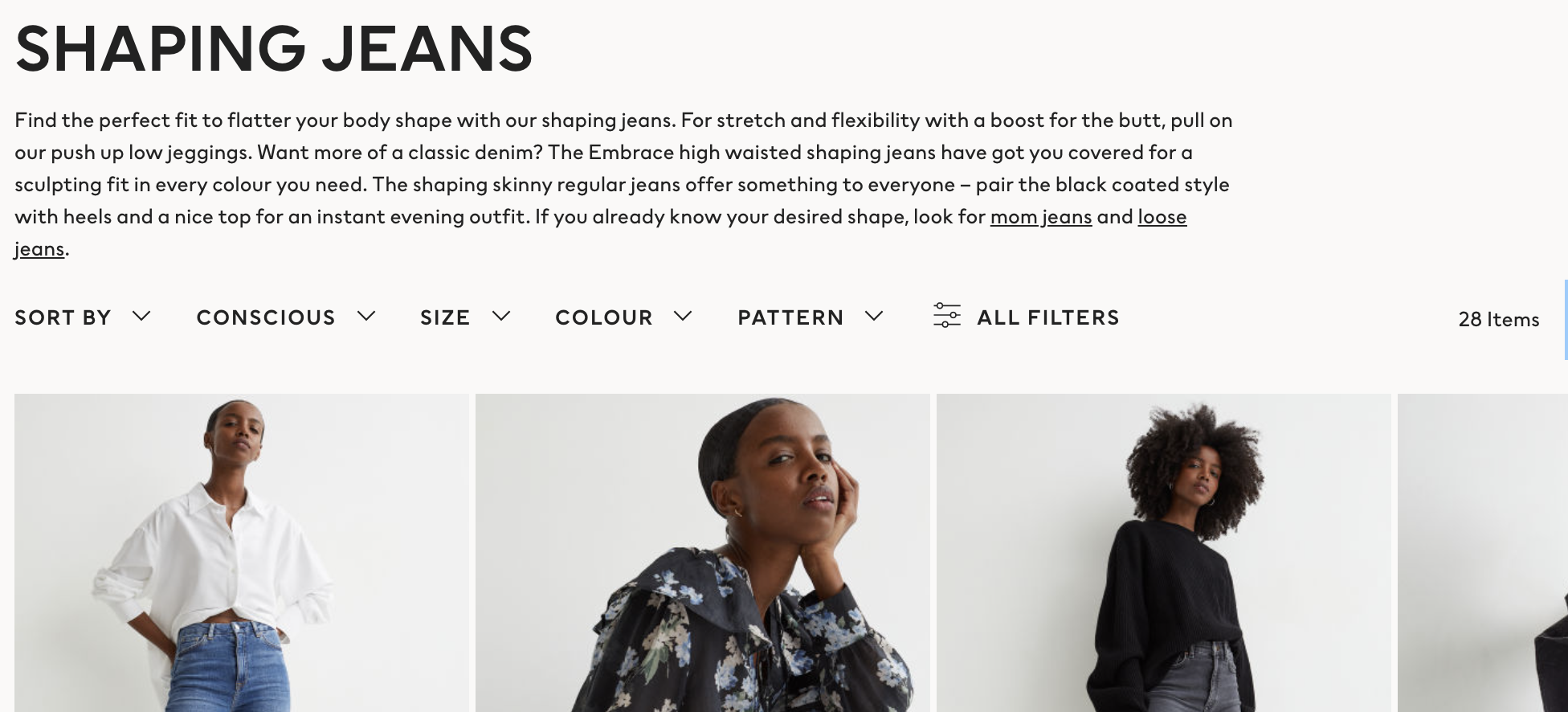Click the Shaping Jeans page heading
1568x712 pixels.
[273, 48]
